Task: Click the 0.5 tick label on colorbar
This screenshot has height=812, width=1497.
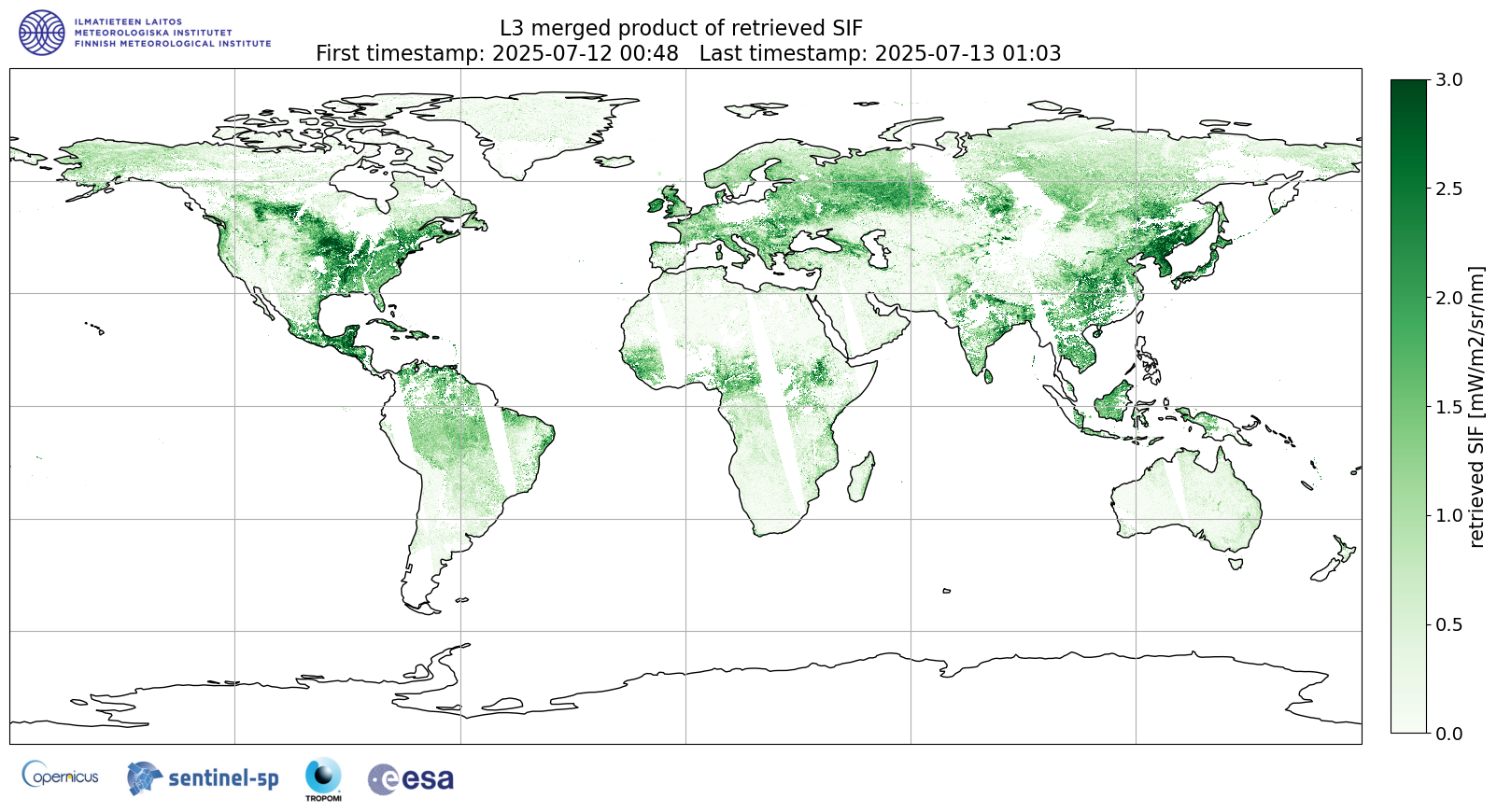Action: [1448, 624]
